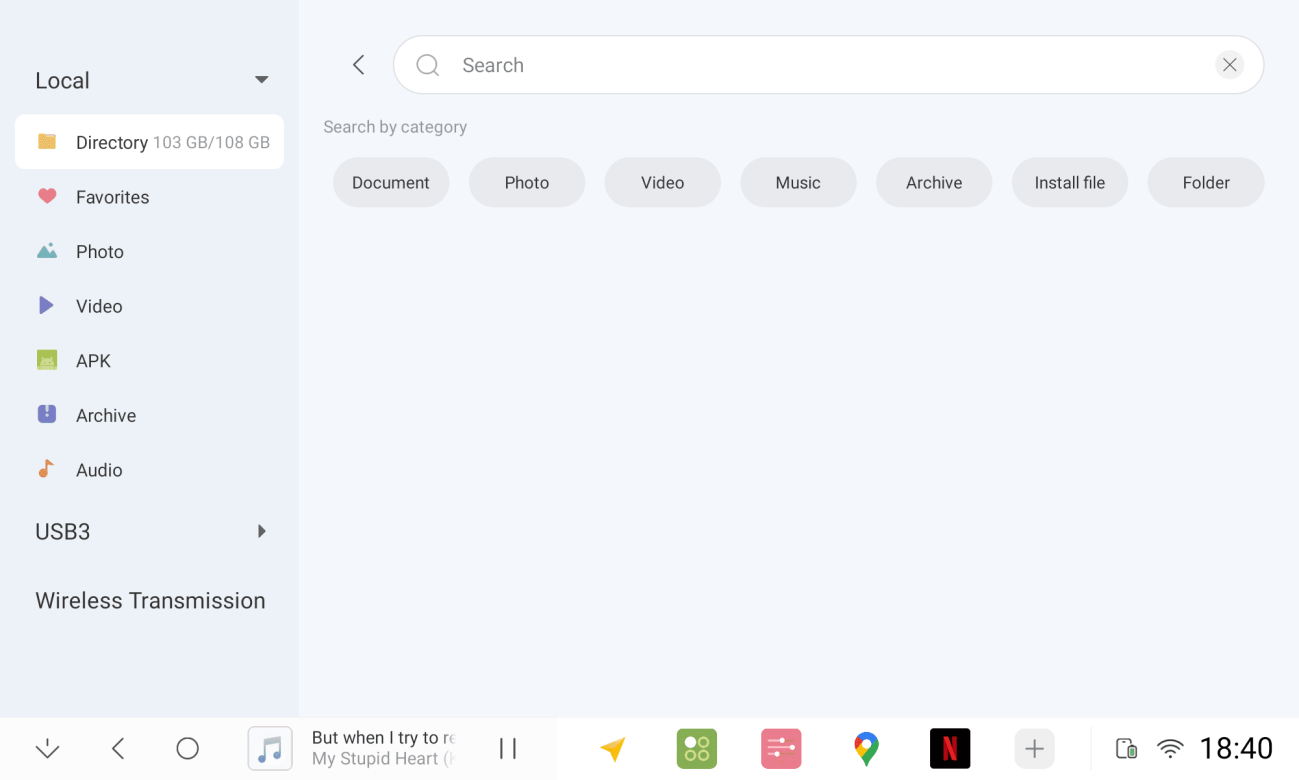The image size is (1299, 780).
Task: Click the 18:40 clock
Action: (1236, 748)
